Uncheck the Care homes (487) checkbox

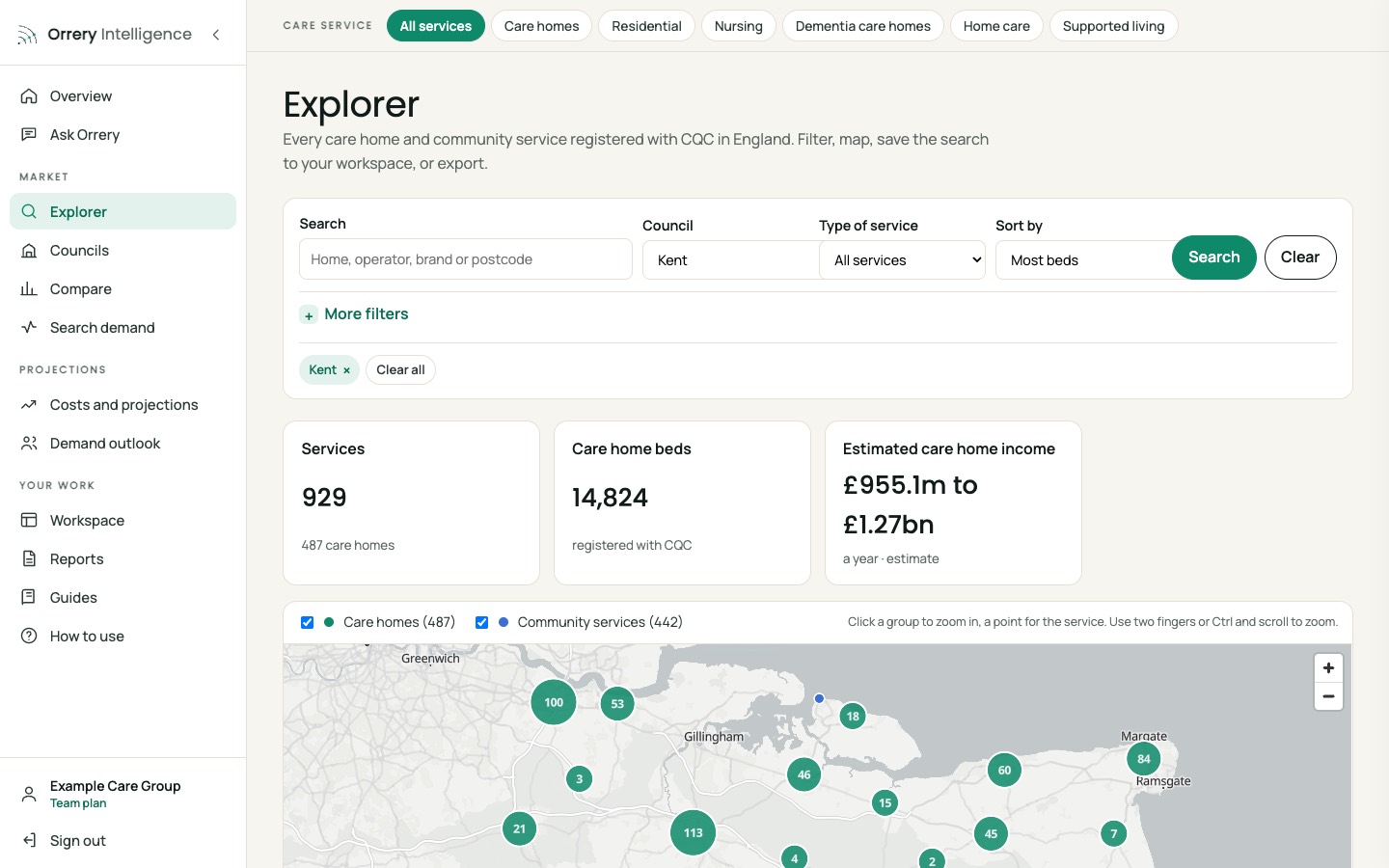[308, 623]
